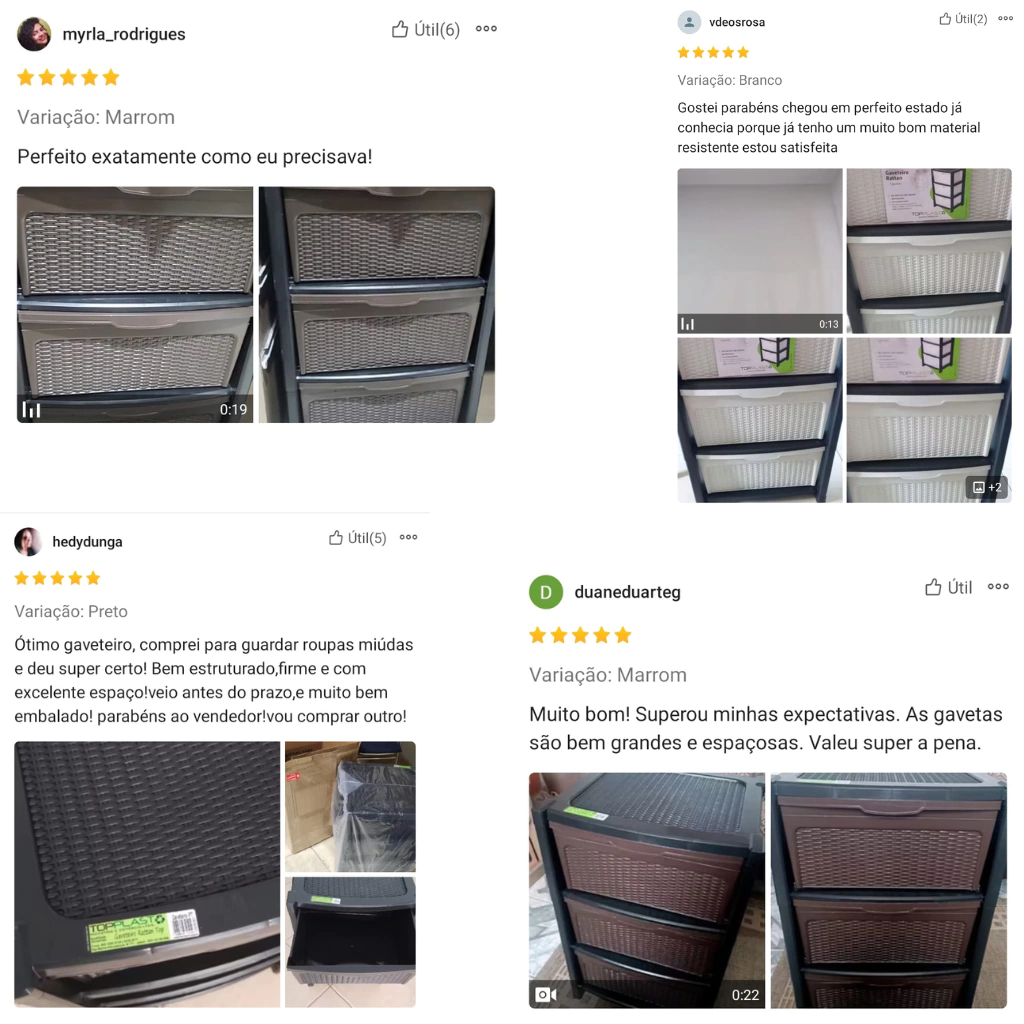Play the 0:19 video in myrla_rodrigues review

[x=135, y=304]
